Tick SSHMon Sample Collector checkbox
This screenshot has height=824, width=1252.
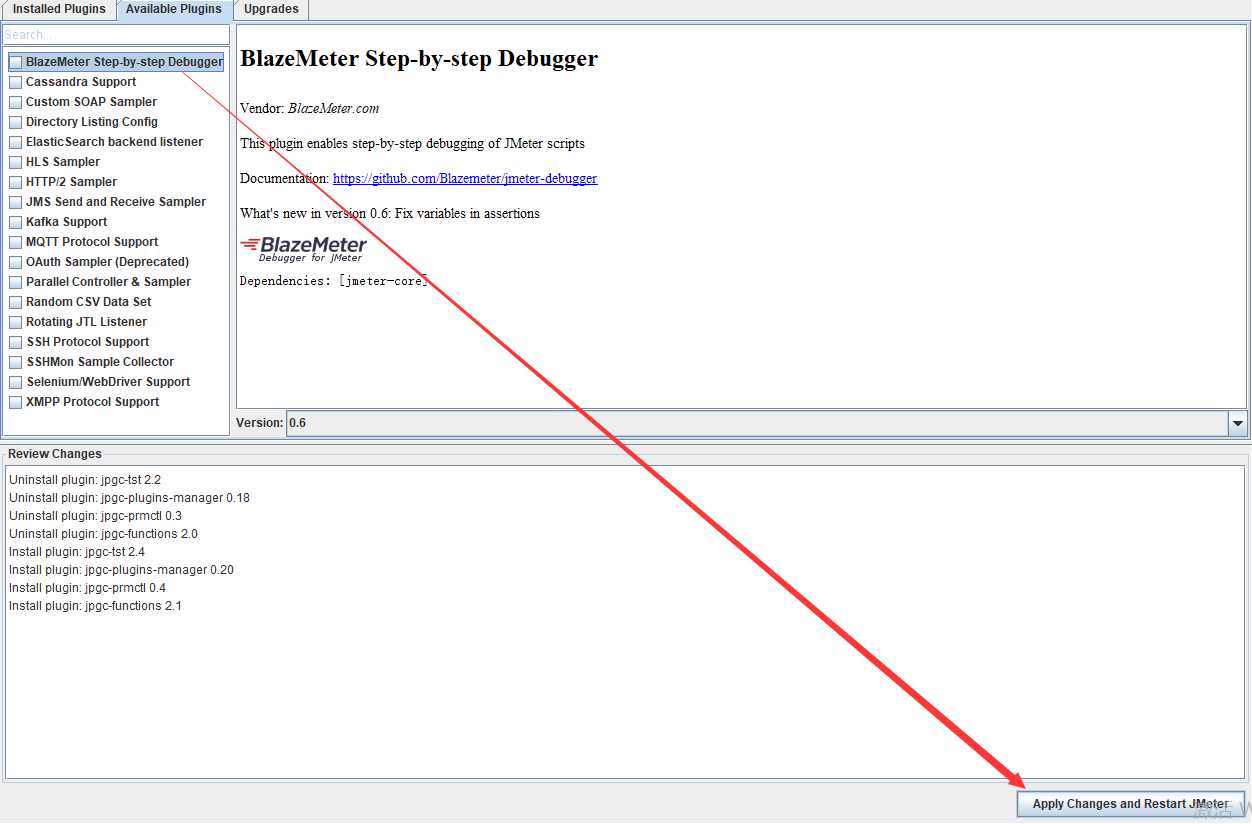(x=16, y=362)
